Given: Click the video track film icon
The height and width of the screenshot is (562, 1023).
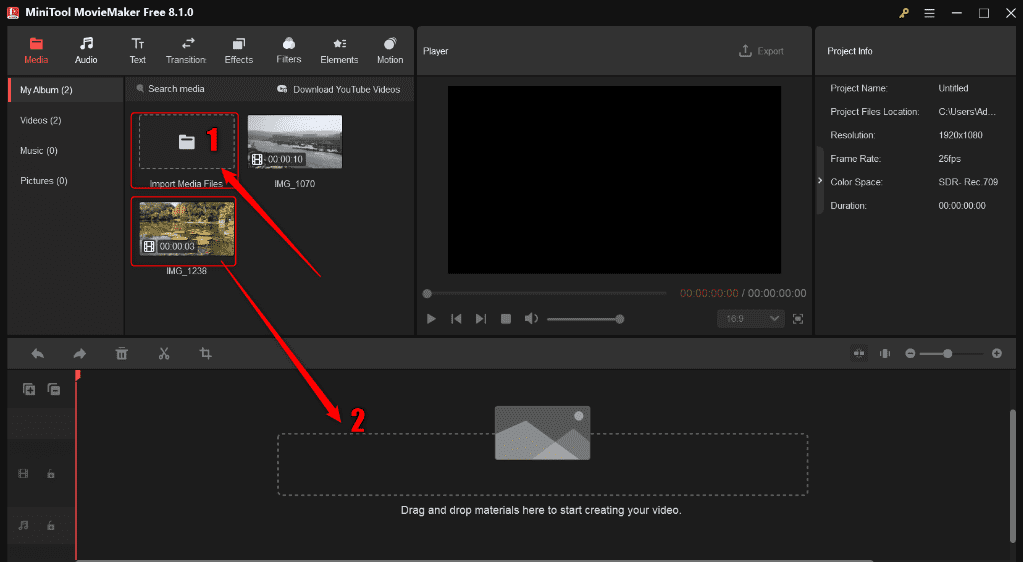Looking at the screenshot, I should 23,474.
